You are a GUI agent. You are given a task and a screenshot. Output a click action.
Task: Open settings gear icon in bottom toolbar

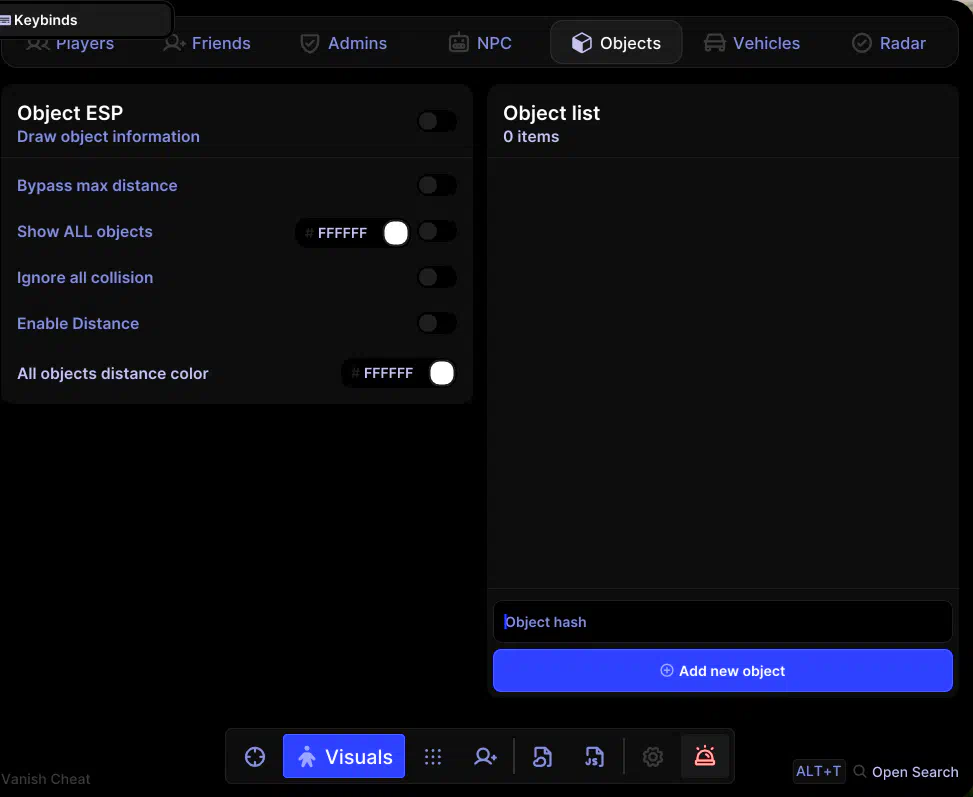click(653, 757)
